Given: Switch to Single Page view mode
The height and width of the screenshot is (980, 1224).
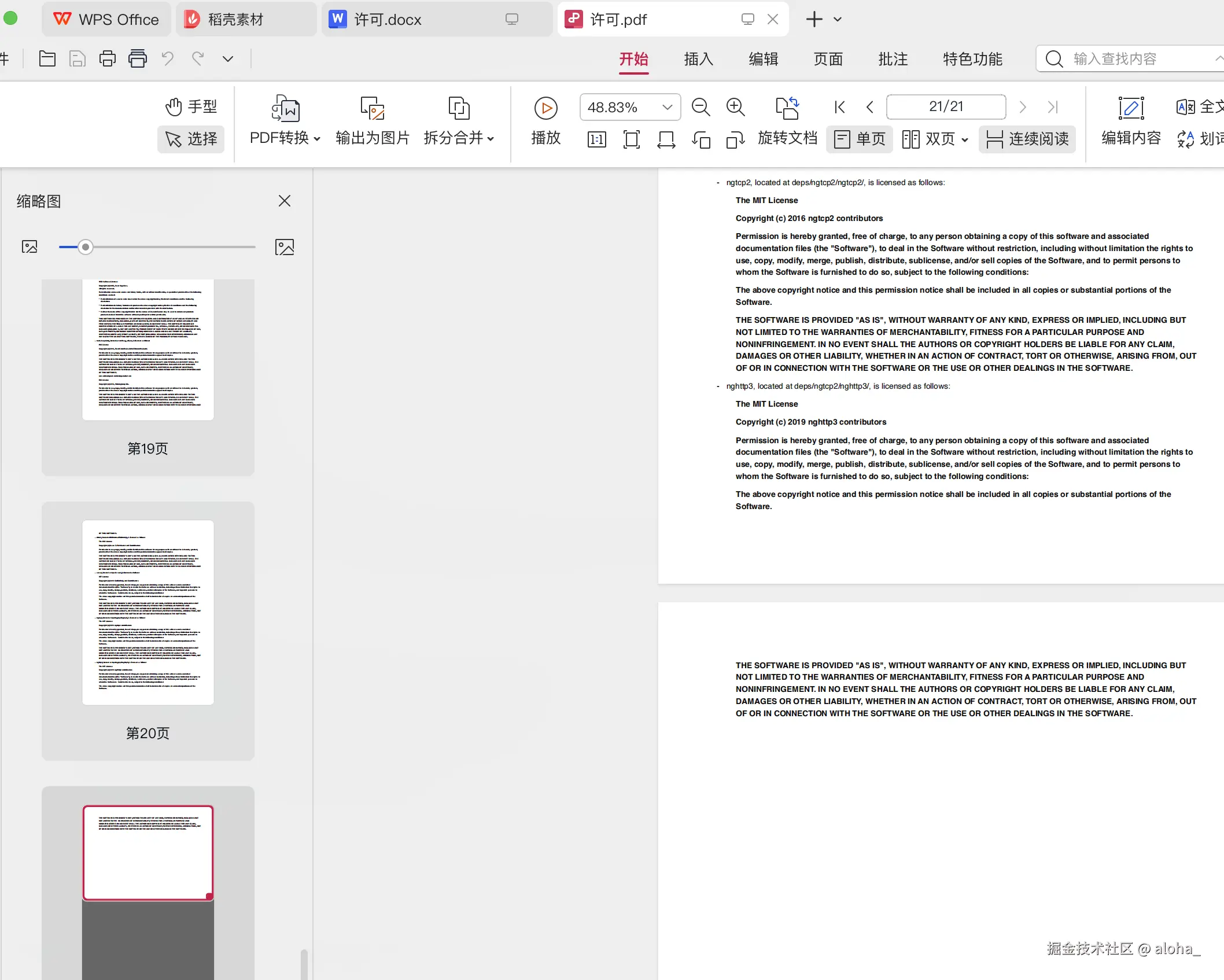Looking at the screenshot, I should pyautogui.click(x=860, y=139).
